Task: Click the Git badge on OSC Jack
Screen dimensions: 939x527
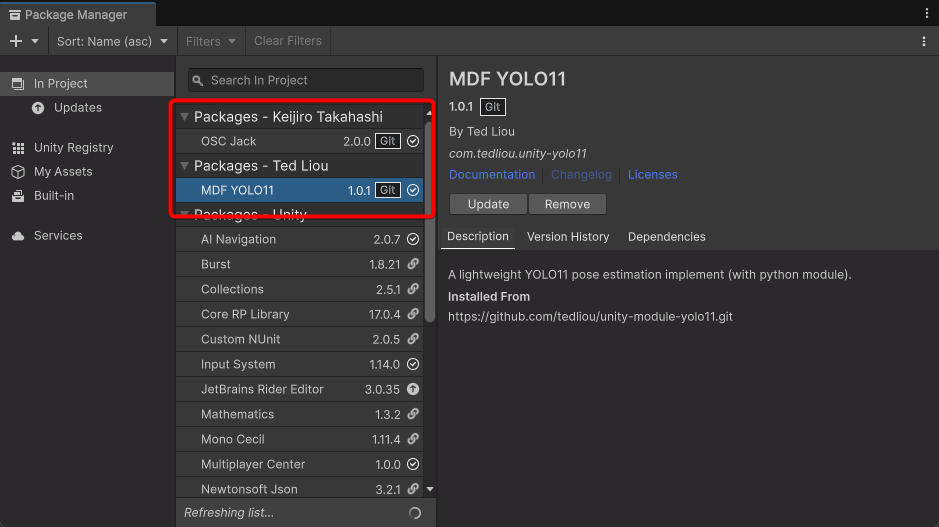Action: pyautogui.click(x=388, y=141)
